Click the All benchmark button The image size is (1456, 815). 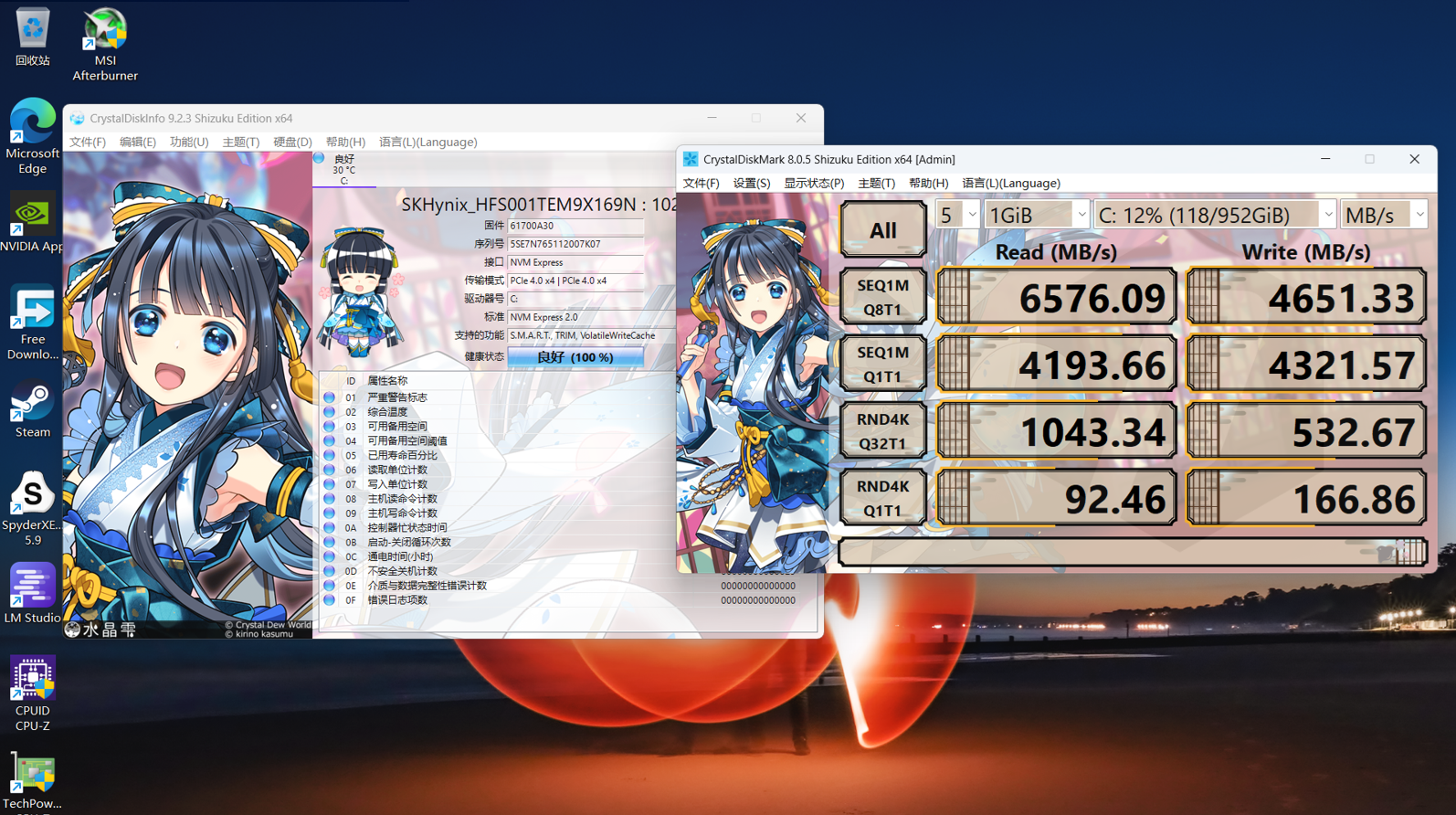(x=882, y=230)
